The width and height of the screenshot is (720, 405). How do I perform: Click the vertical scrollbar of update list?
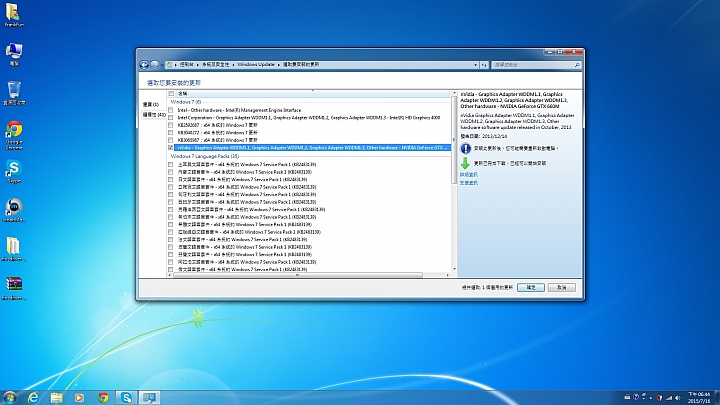[454, 140]
